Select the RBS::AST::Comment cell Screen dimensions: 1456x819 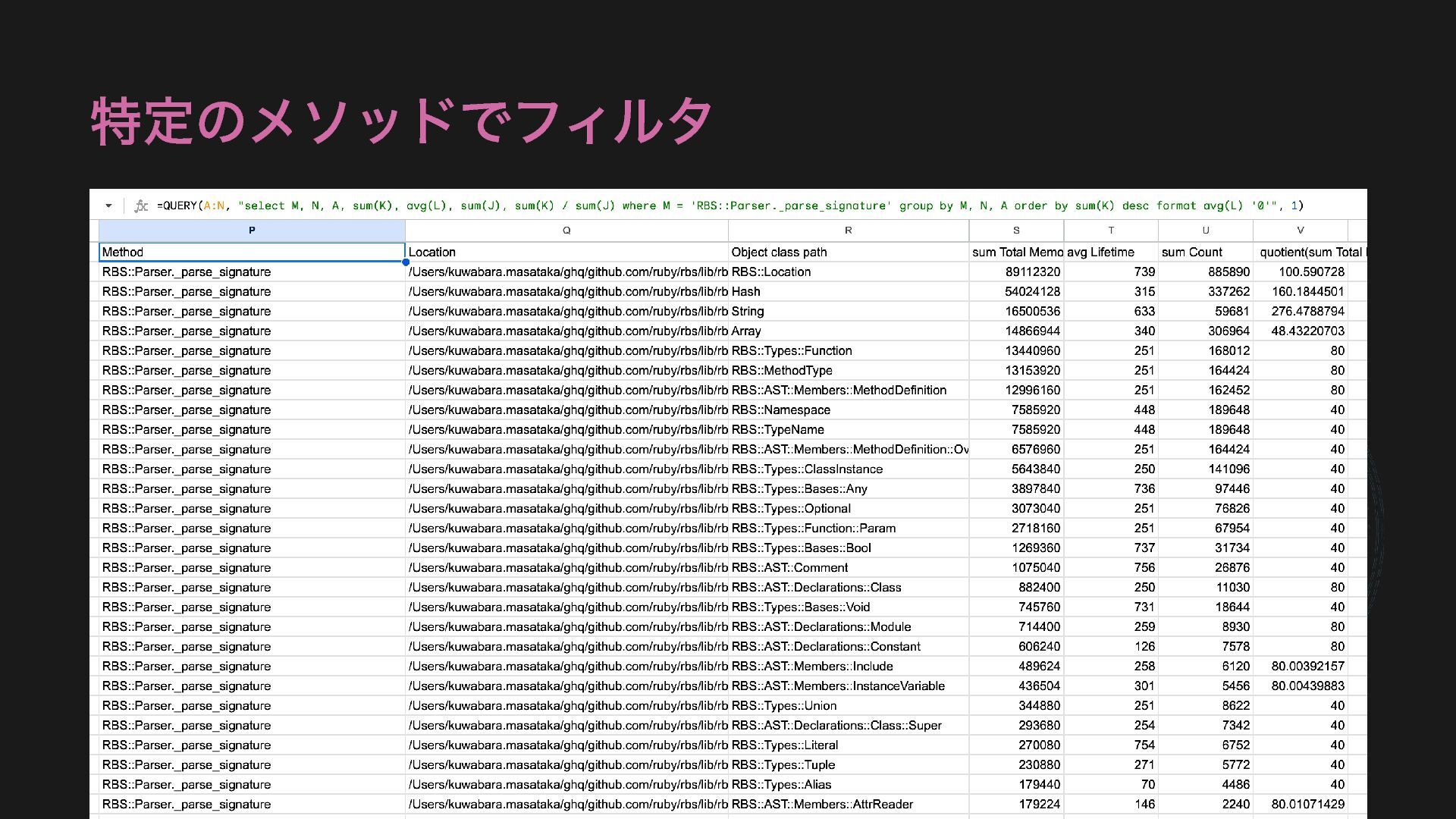pos(848,568)
